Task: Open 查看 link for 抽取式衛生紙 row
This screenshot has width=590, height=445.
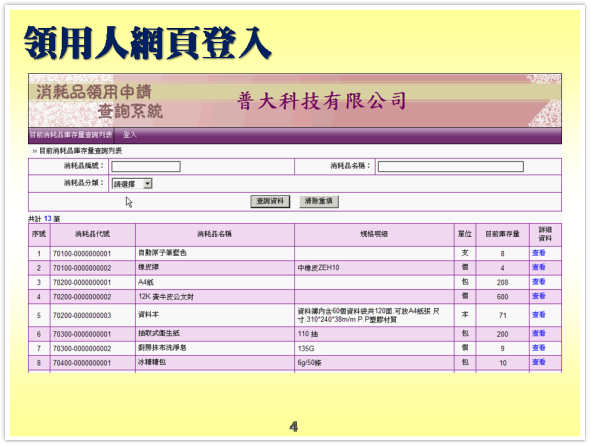Action: point(538,333)
